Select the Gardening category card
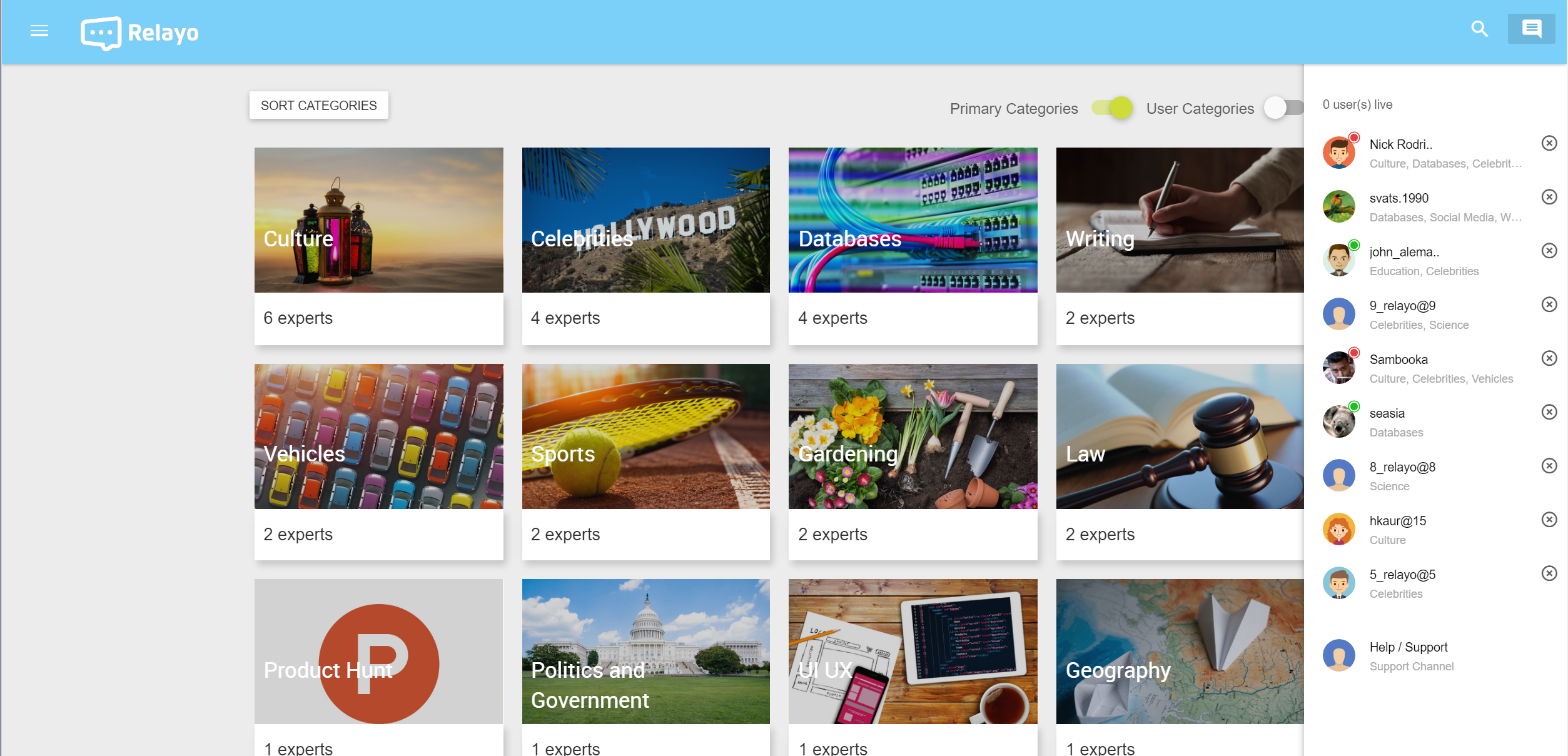Screen dimensions: 1568x756 (x=913, y=461)
